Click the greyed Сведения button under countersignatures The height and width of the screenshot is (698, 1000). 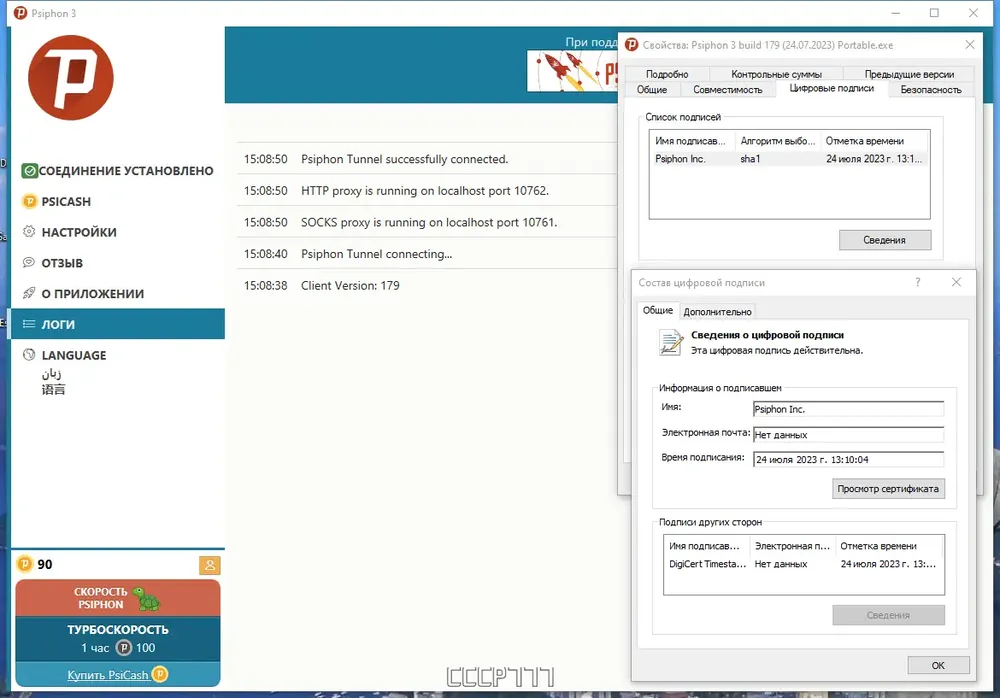click(888, 615)
